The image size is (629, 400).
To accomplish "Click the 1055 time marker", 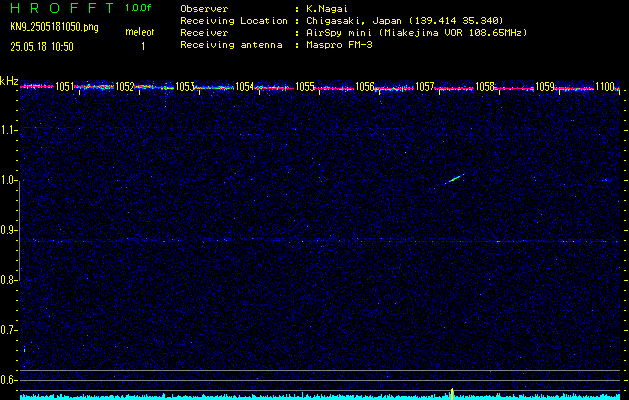I will click(304, 87).
